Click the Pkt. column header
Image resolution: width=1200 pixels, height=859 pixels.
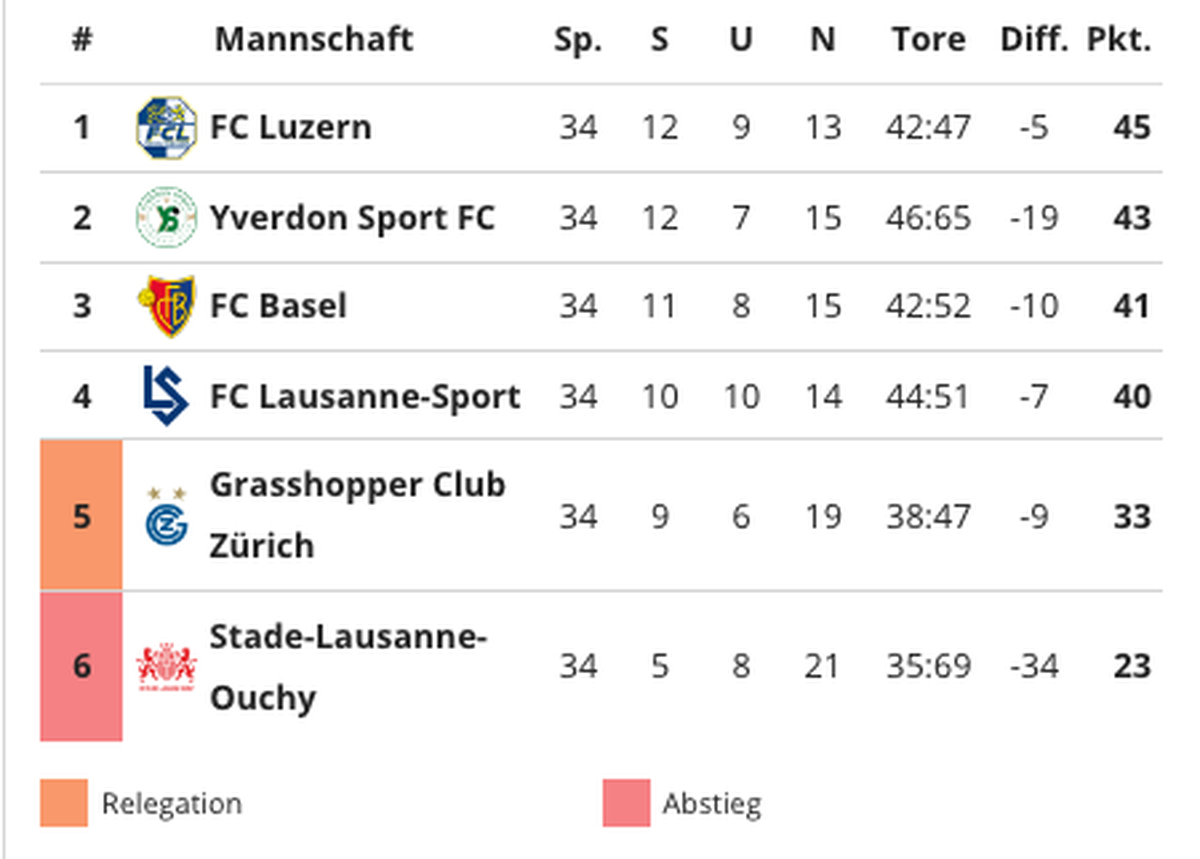tap(1119, 40)
